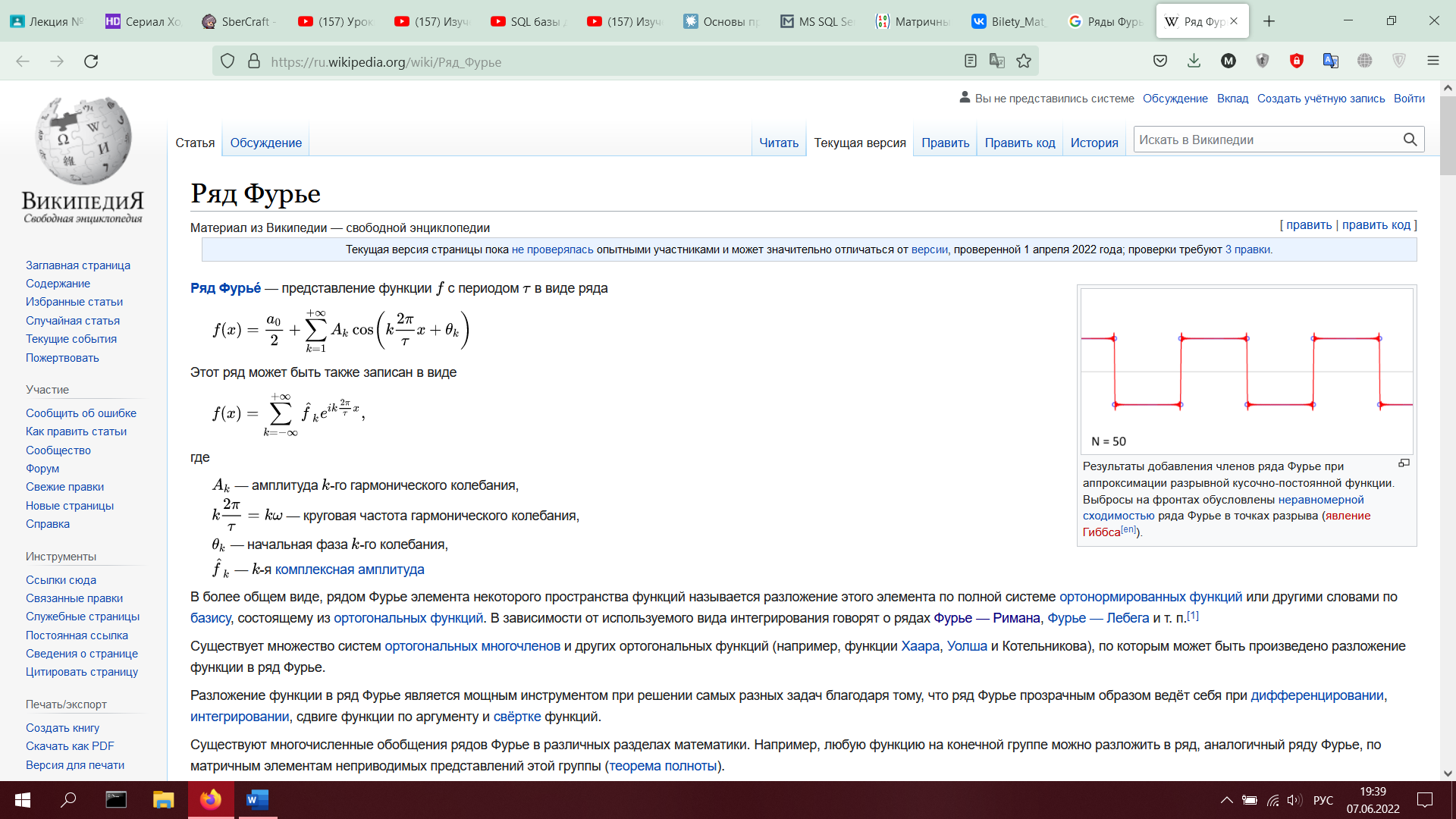Image resolution: width=1456 pixels, height=819 pixels.
Task: Enlarge the Fourier series graph image
Action: click(x=1404, y=463)
